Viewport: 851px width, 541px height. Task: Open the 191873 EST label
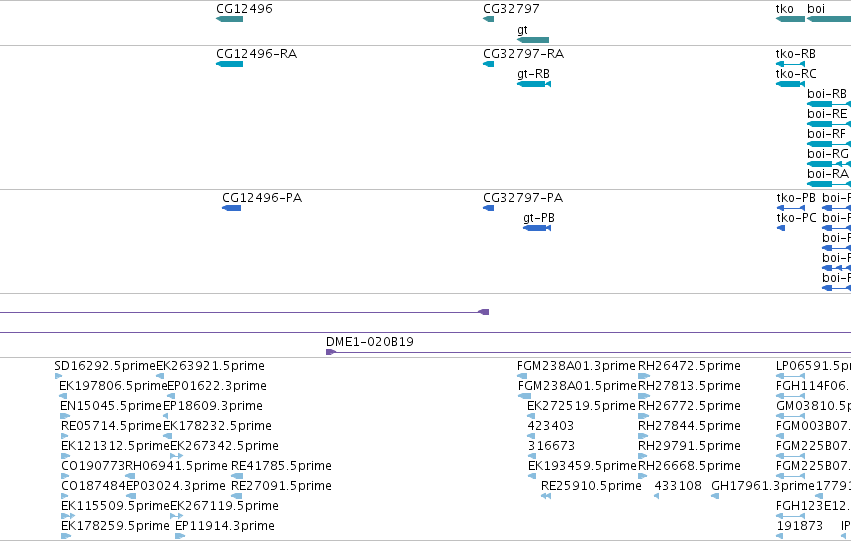click(799, 526)
